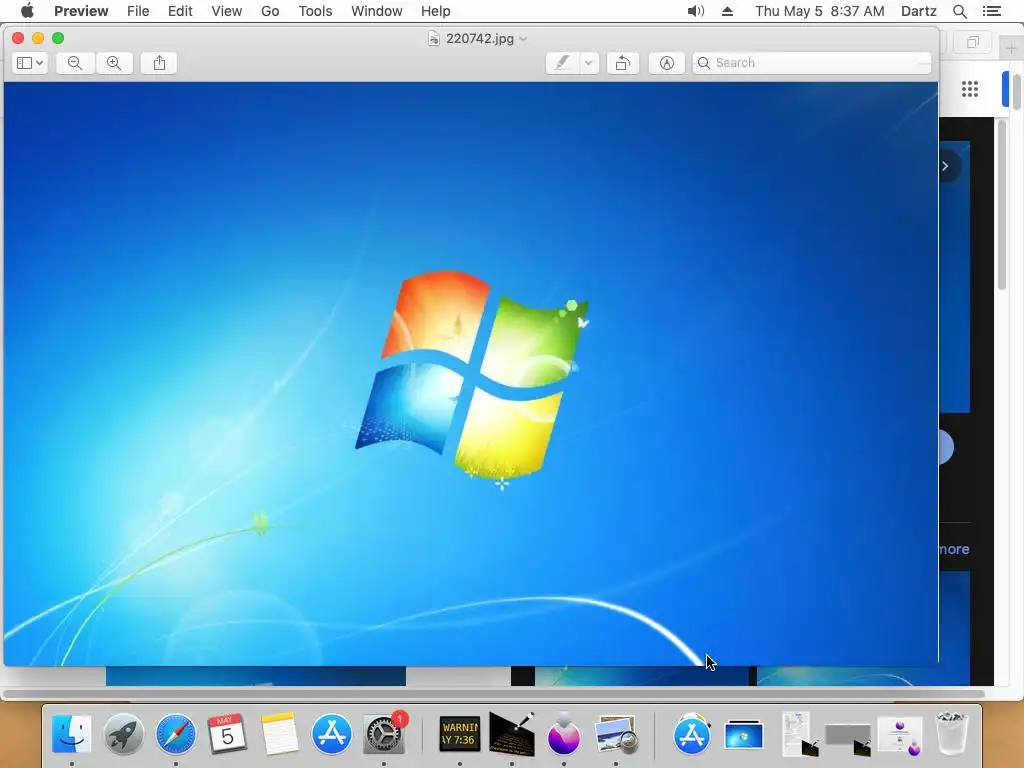
Task: Open the Window menu
Action: 377,11
